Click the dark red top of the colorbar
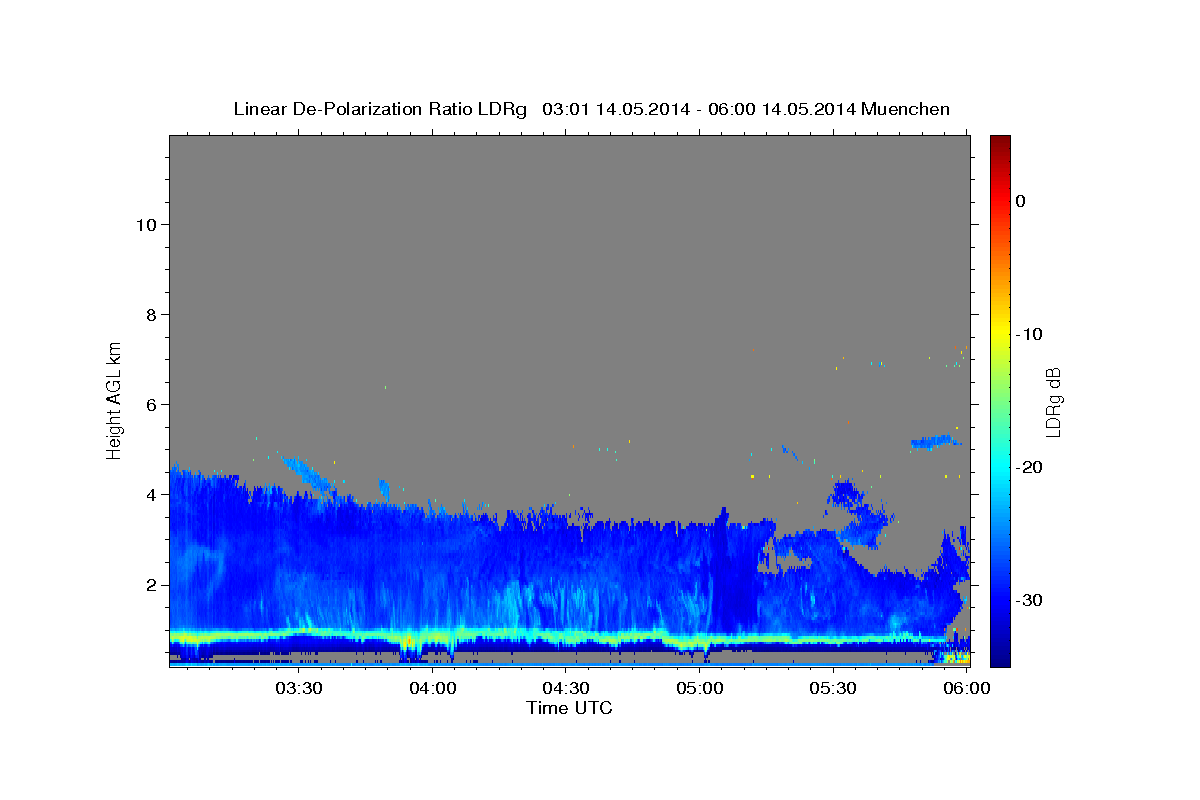Screen dimensions: 1200x800 tap(1000, 142)
